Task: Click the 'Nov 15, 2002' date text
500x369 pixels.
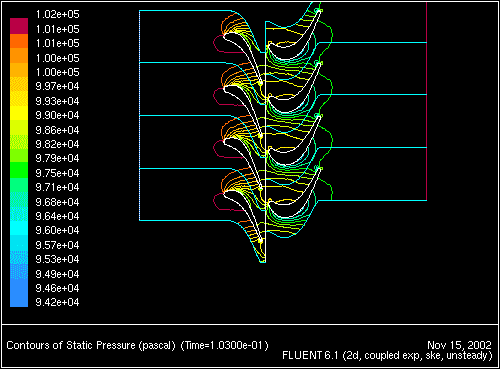Action: 459,345
